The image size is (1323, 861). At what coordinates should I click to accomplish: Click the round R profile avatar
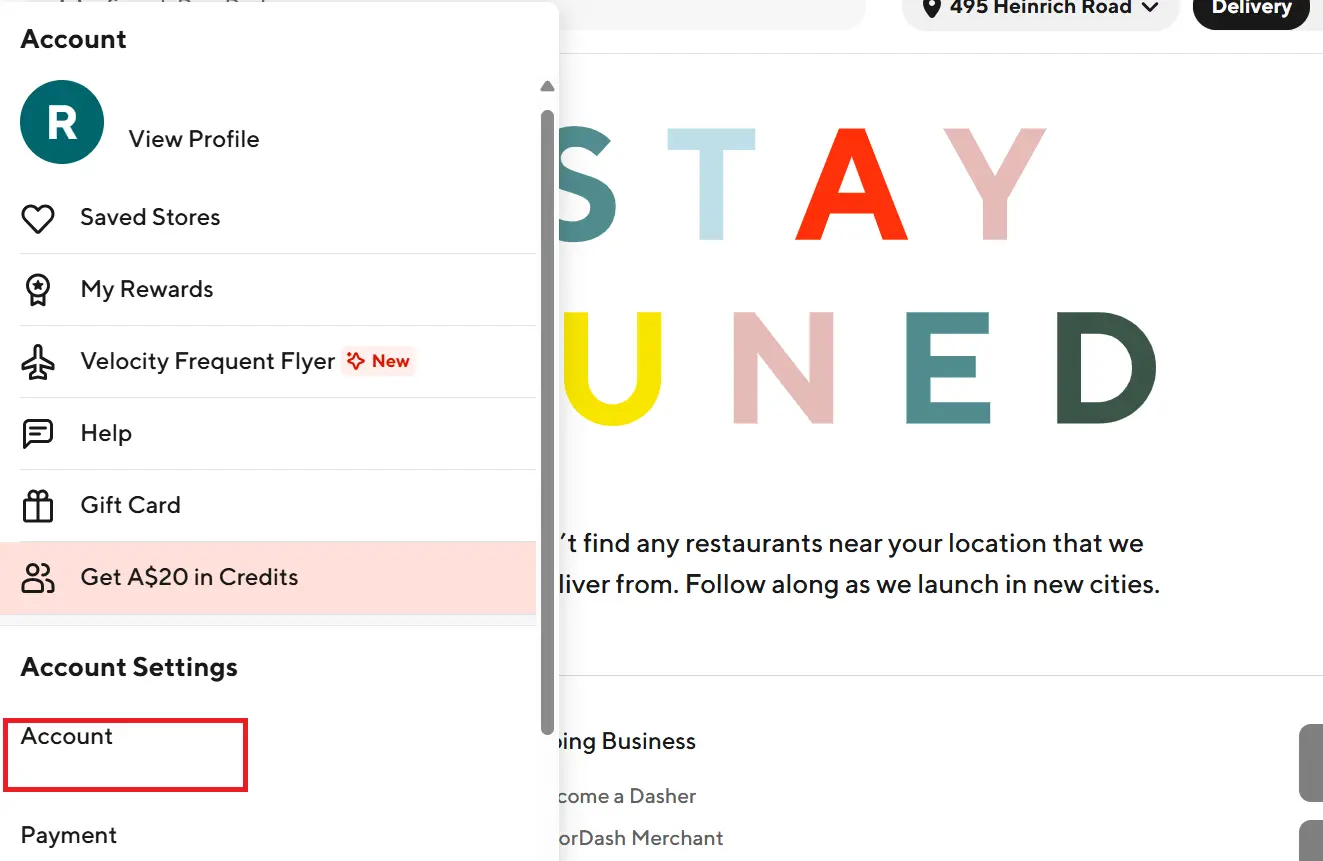pyautogui.click(x=62, y=123)
